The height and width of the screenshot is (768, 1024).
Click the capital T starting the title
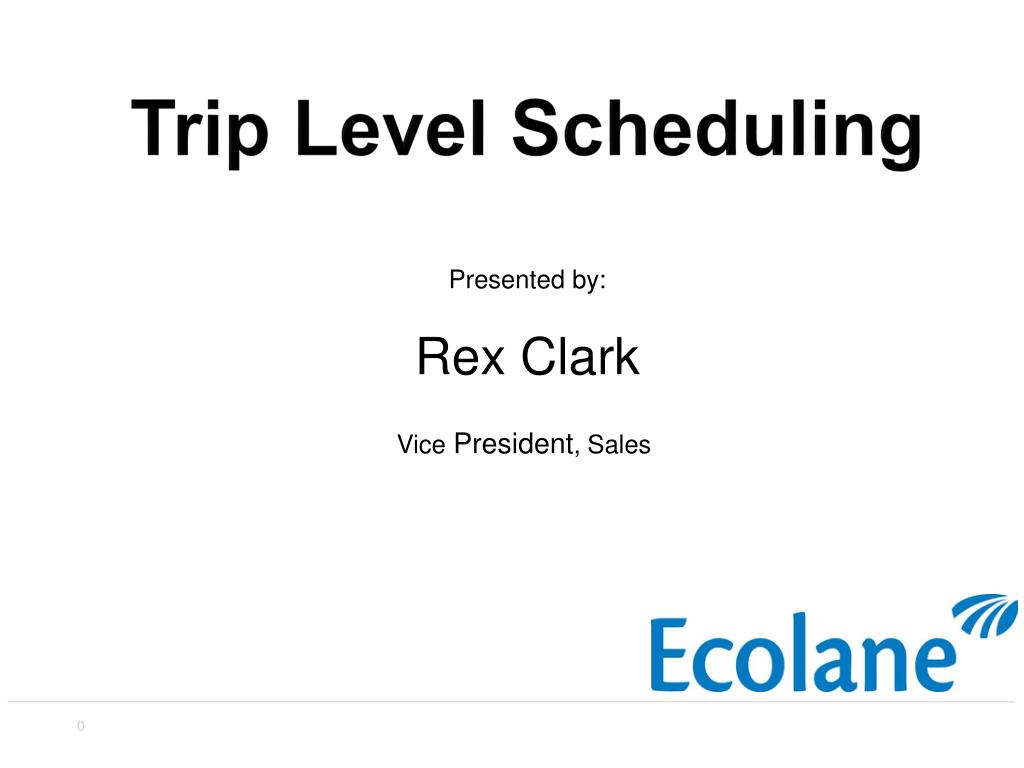[x=153, y=128]
